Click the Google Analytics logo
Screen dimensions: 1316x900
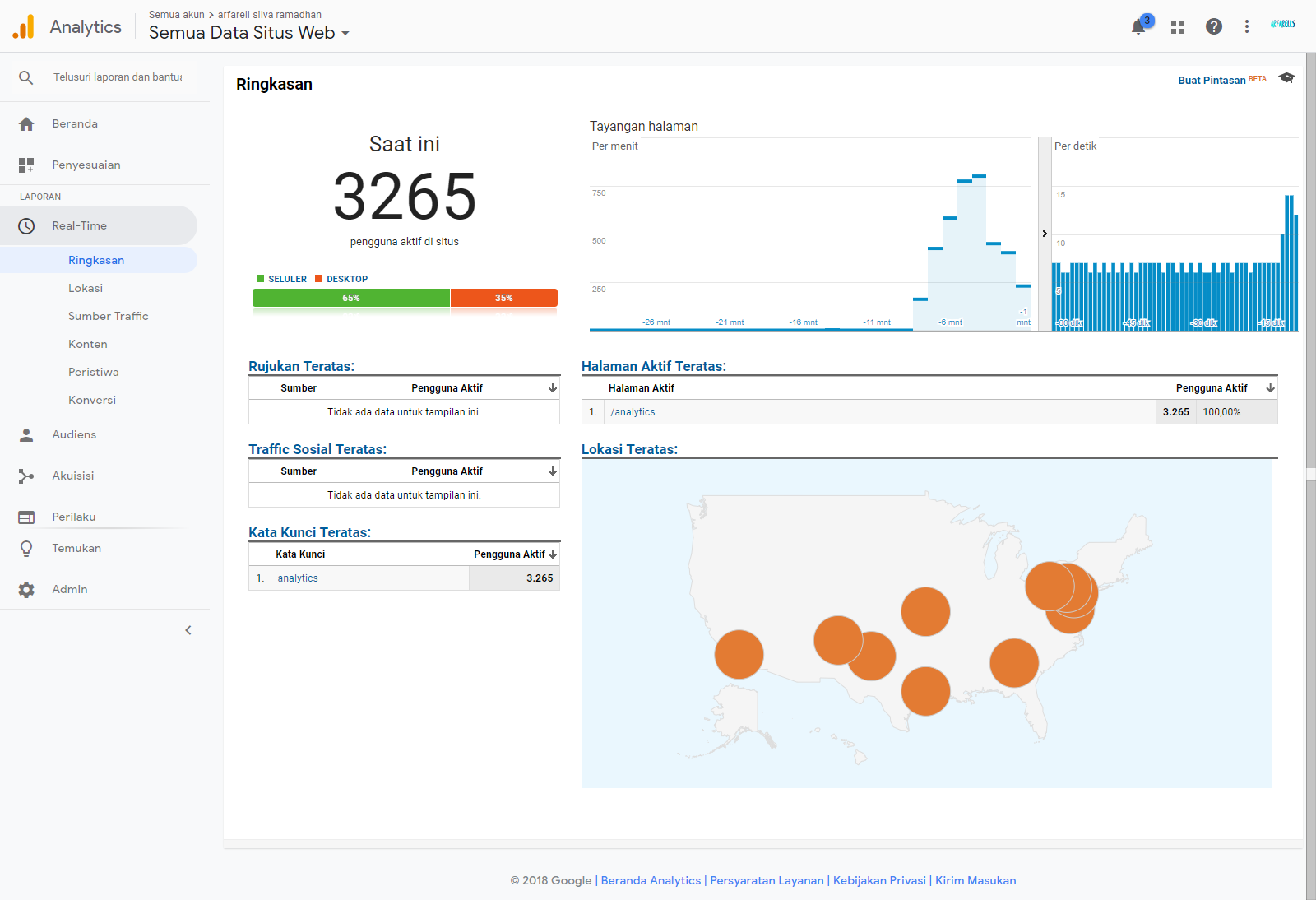click(x=24, y=27)
